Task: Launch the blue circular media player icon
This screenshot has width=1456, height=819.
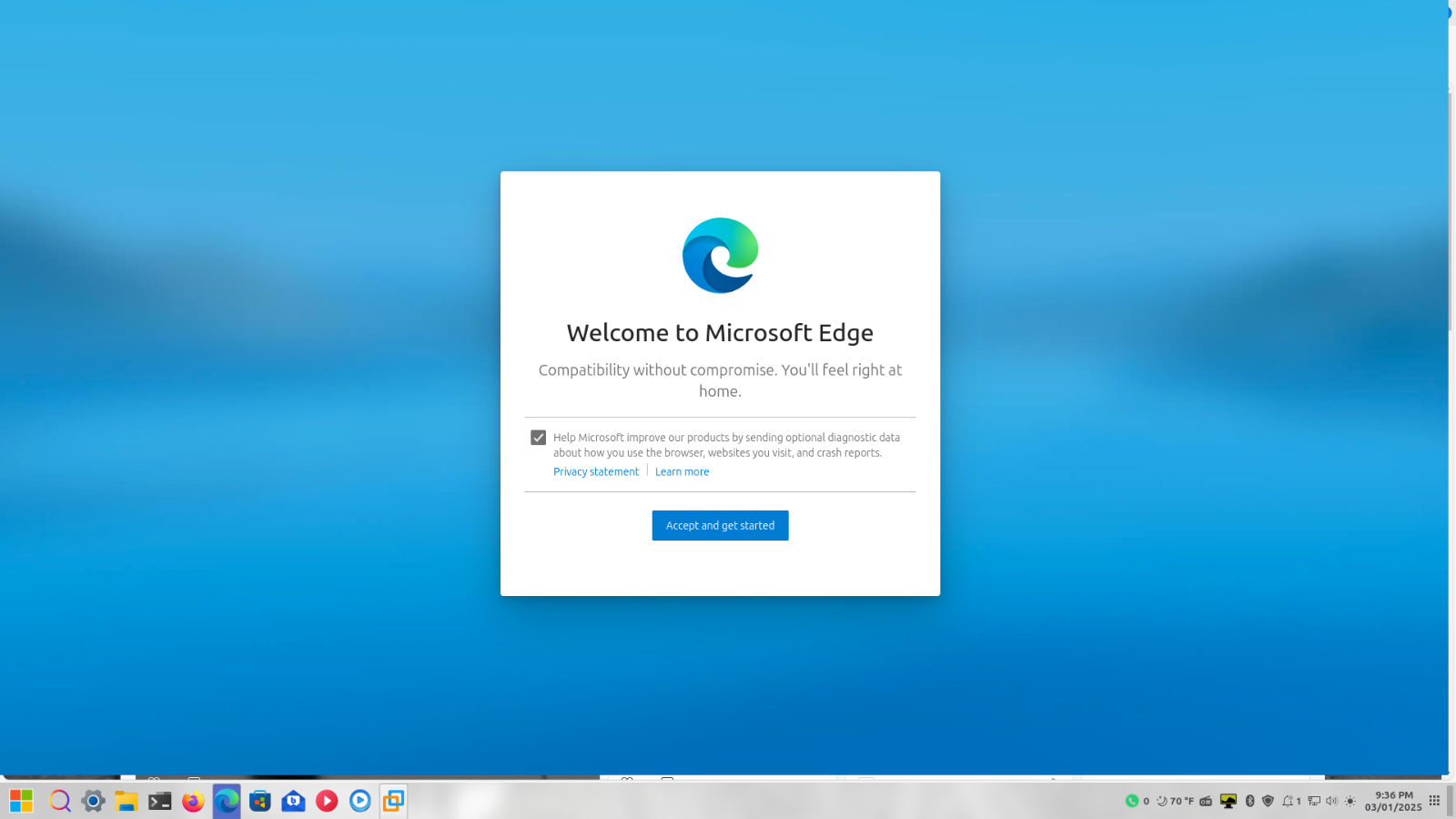Action: [x=360, y=801]
